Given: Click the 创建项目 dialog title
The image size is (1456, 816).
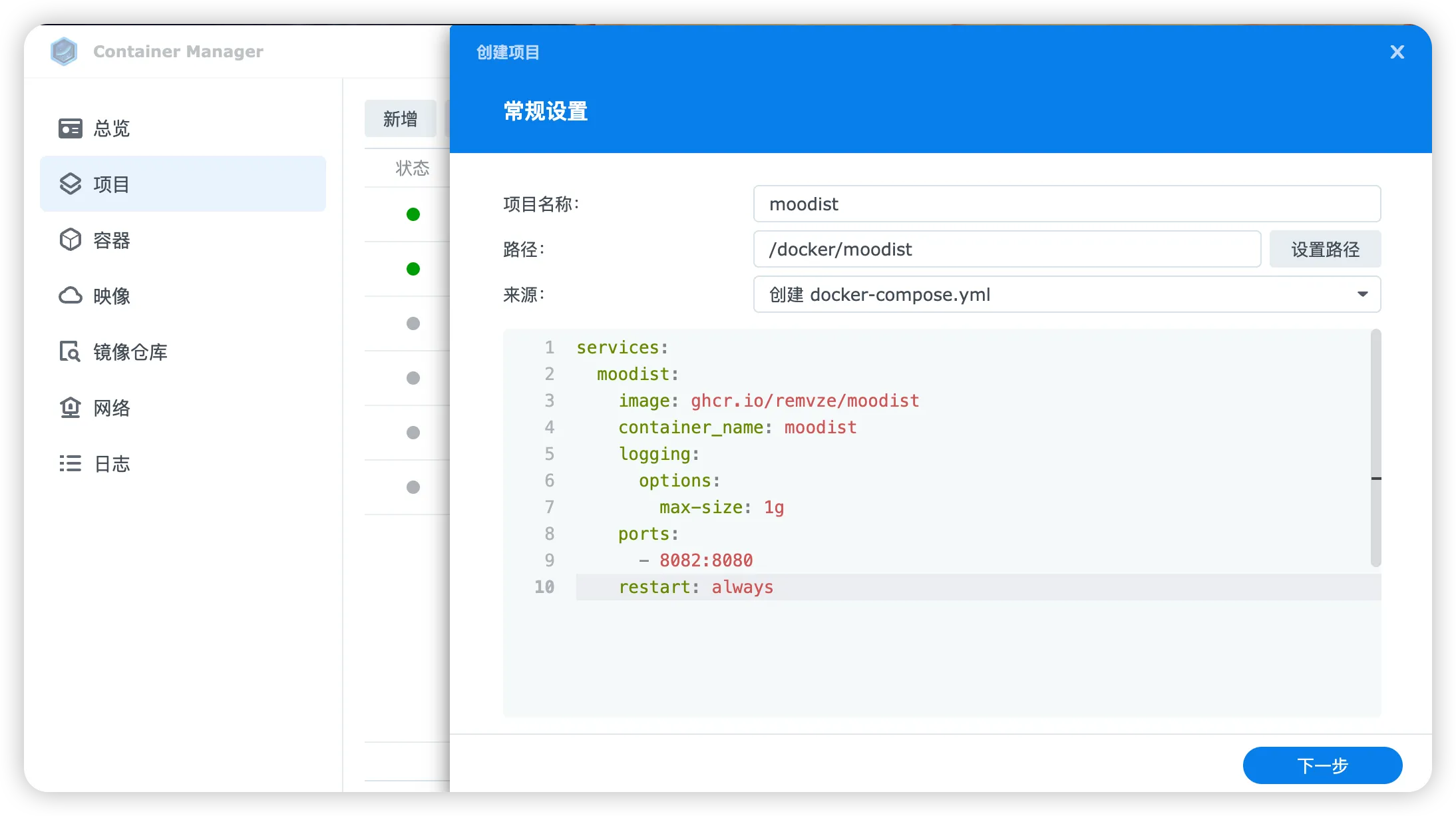Looking at the screenshot, I should [x=508, y=52].
